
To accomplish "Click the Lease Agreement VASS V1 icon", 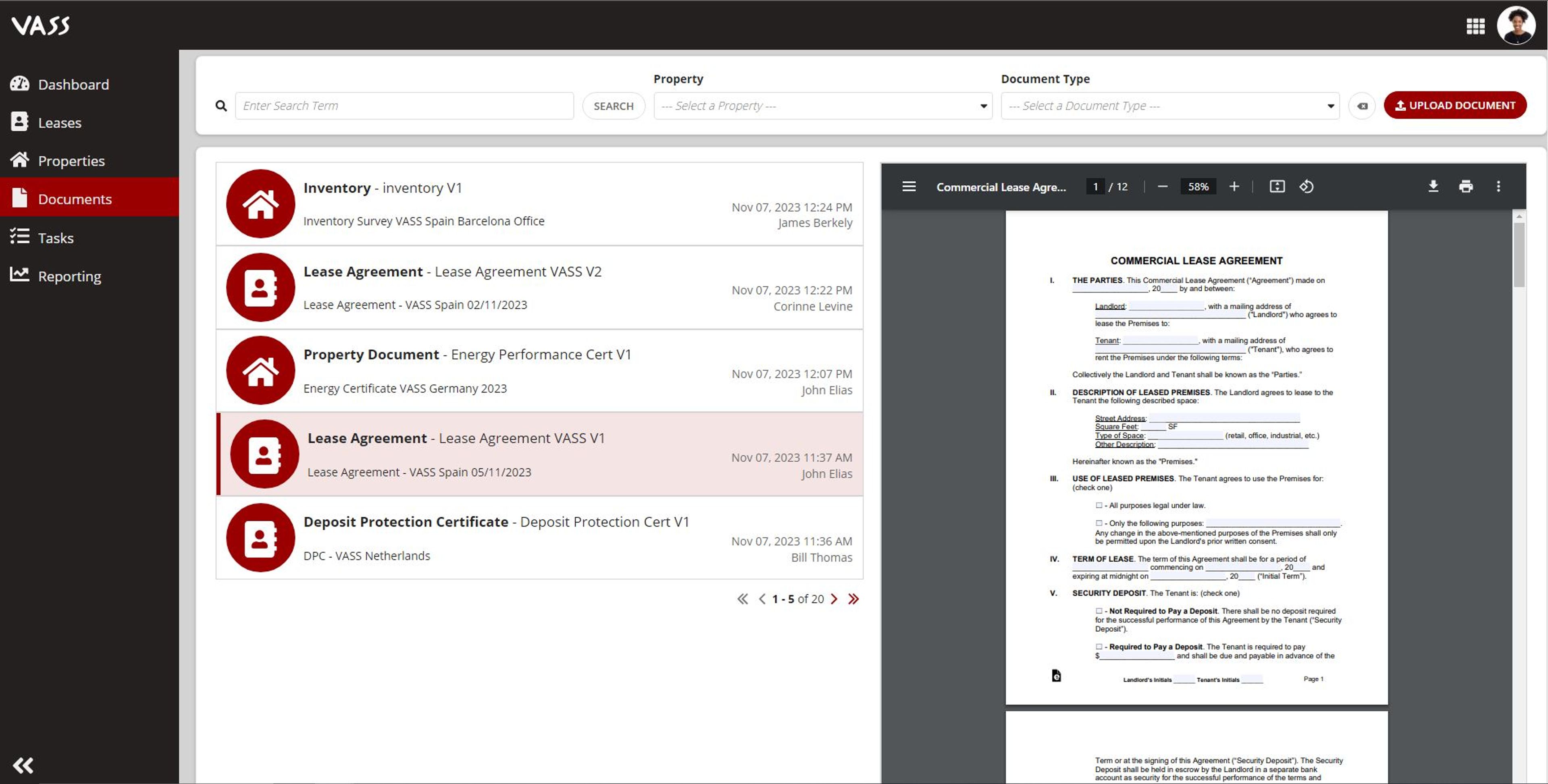I will tap(264, 454).
